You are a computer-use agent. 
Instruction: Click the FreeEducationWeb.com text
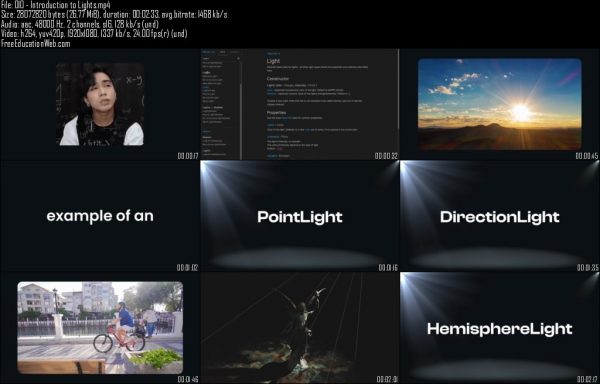36,44
